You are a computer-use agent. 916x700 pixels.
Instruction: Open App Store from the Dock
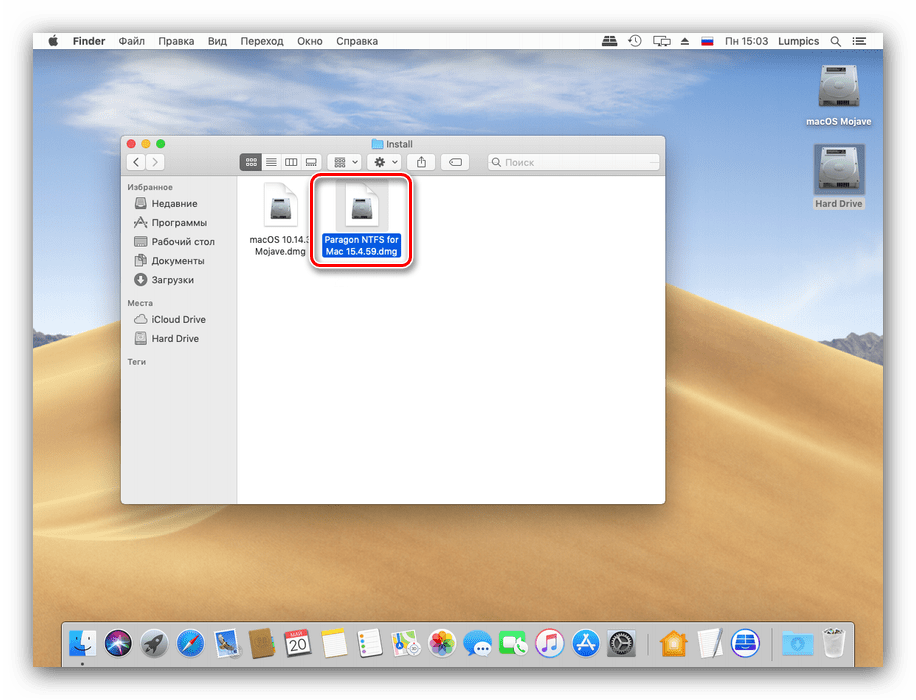(586, 644)
